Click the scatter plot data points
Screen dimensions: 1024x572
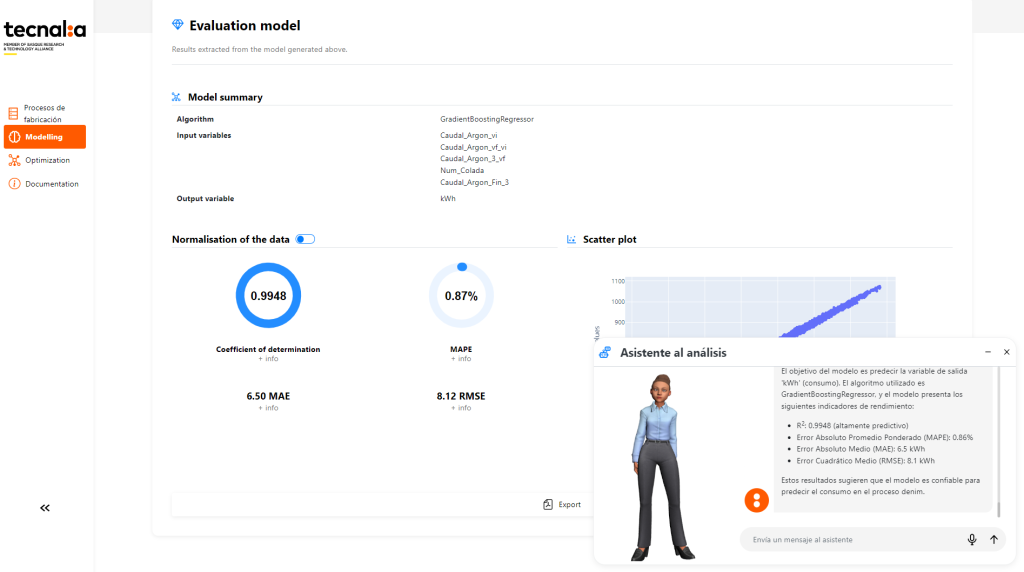pyautogui.click(x=831, y=311)
